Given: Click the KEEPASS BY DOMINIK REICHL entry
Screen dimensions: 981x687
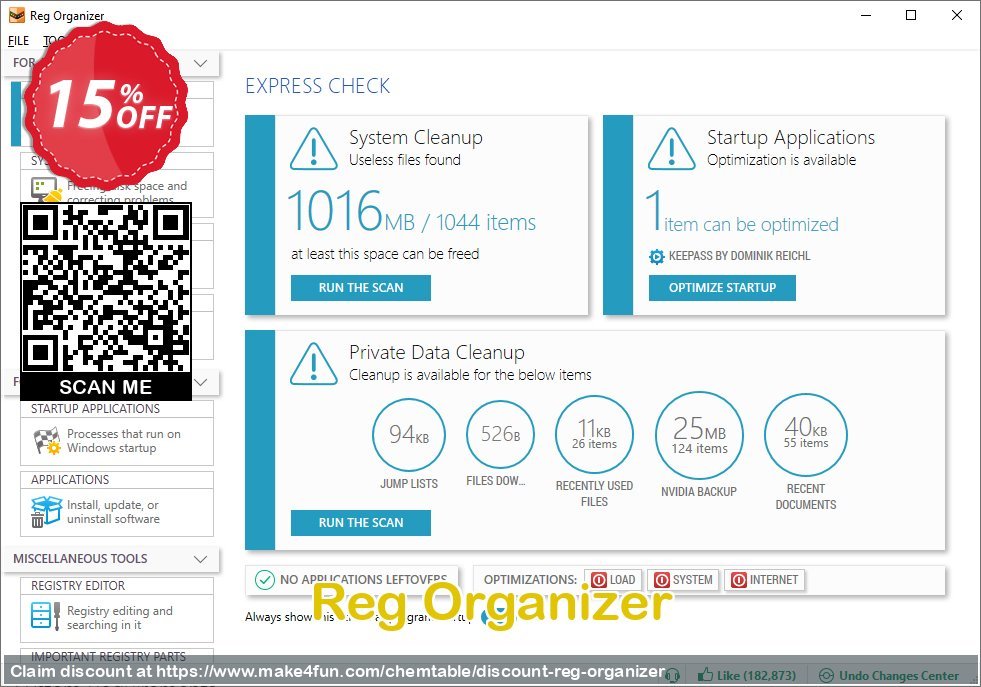Looking at the screenshot, I should tap(740, 256).
